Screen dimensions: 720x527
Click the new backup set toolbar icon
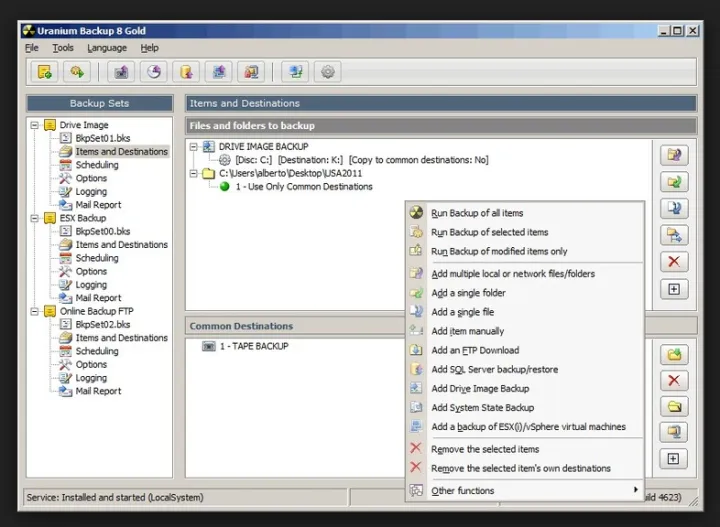(x=44, y=72)
